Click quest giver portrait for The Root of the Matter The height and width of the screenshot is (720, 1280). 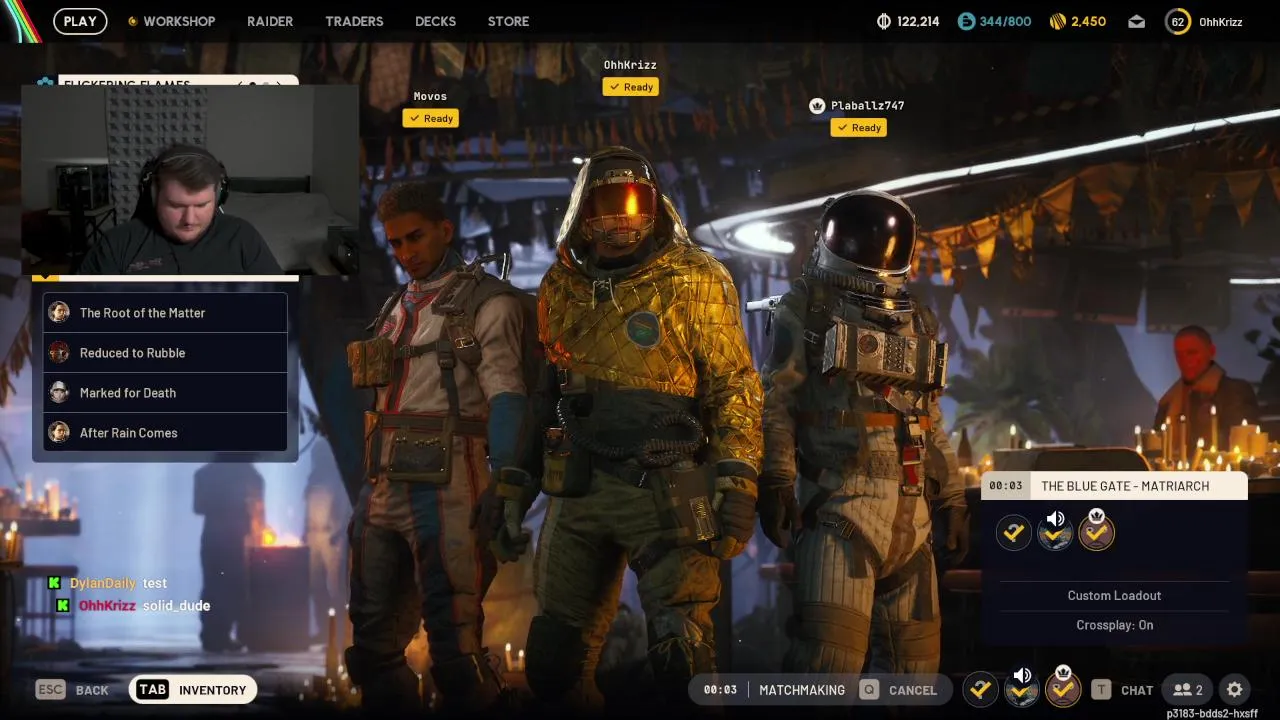pyautogui.click(x=59, y=312)
